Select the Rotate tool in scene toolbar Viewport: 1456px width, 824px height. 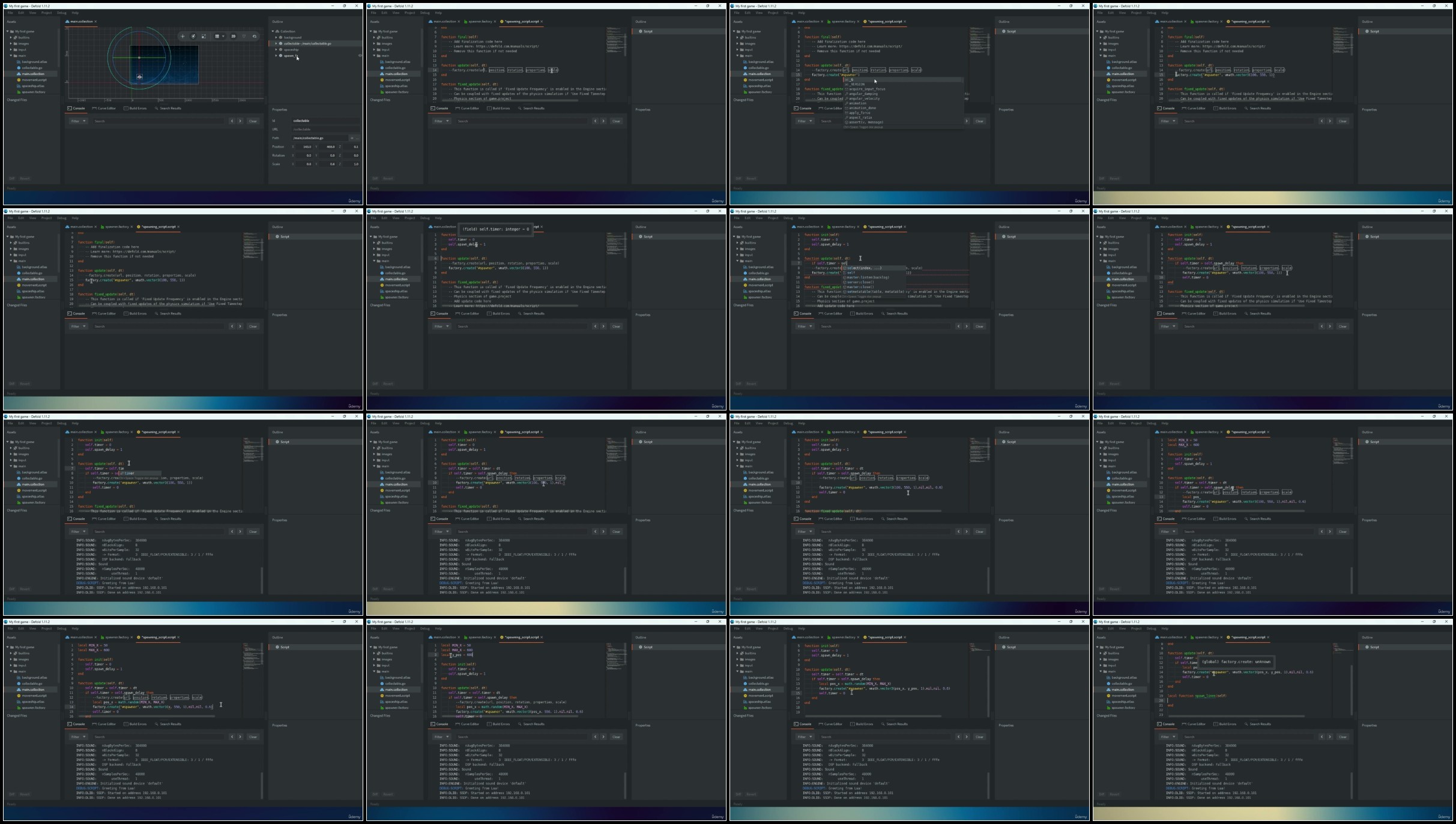[x=193, y=36]
